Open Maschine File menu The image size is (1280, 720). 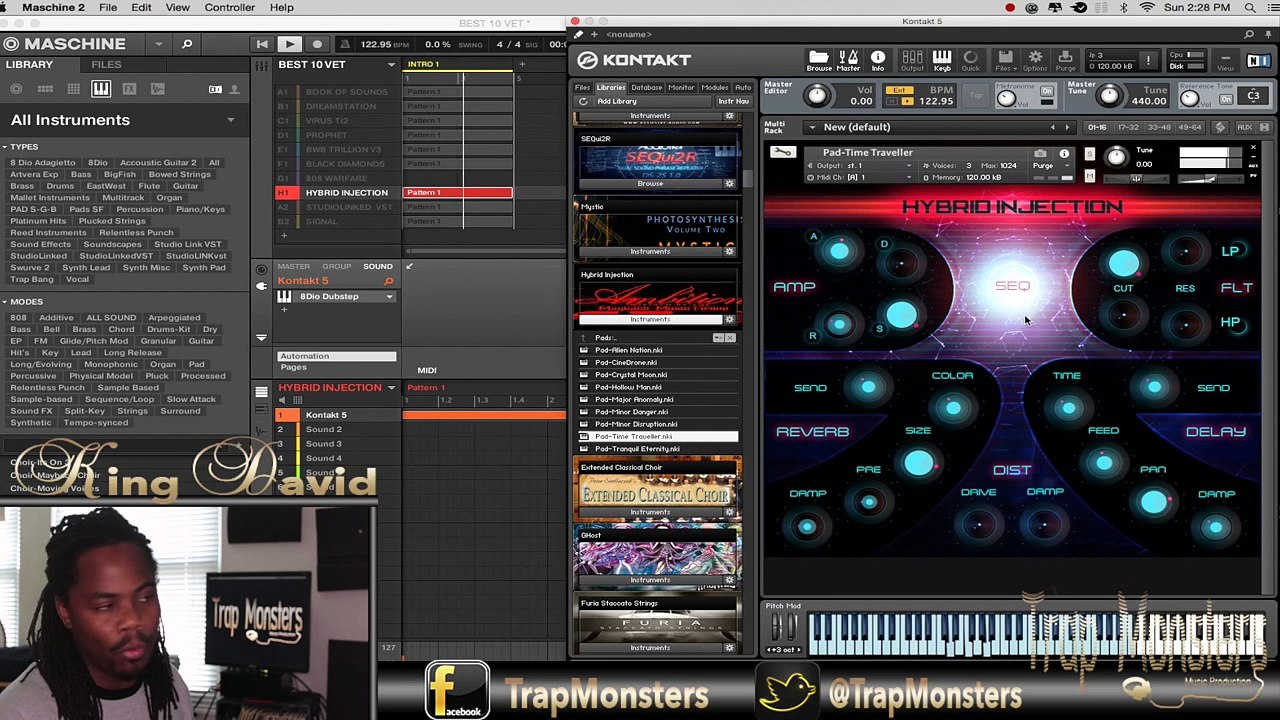tap(107, 7)
